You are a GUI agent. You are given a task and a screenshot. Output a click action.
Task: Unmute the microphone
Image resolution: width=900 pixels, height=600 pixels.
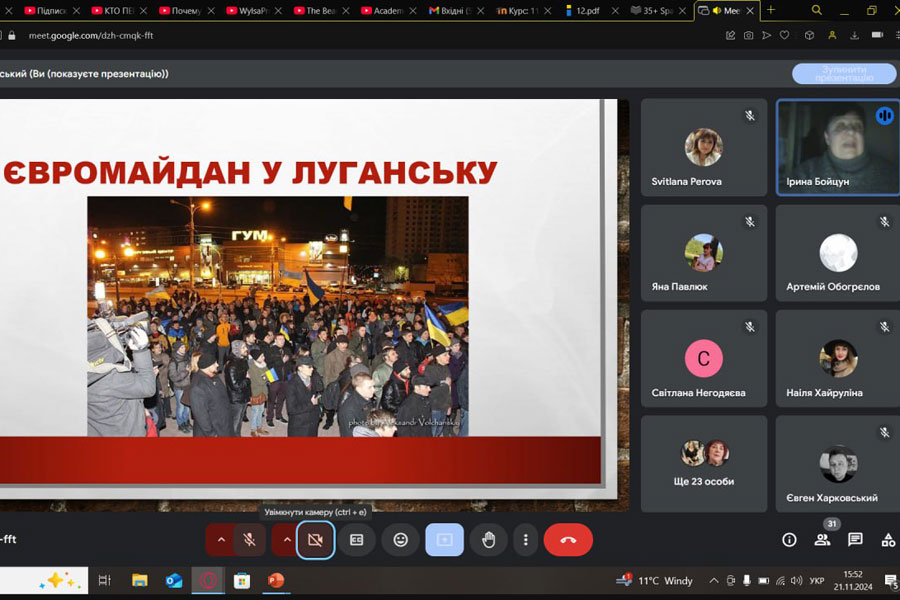250,540
